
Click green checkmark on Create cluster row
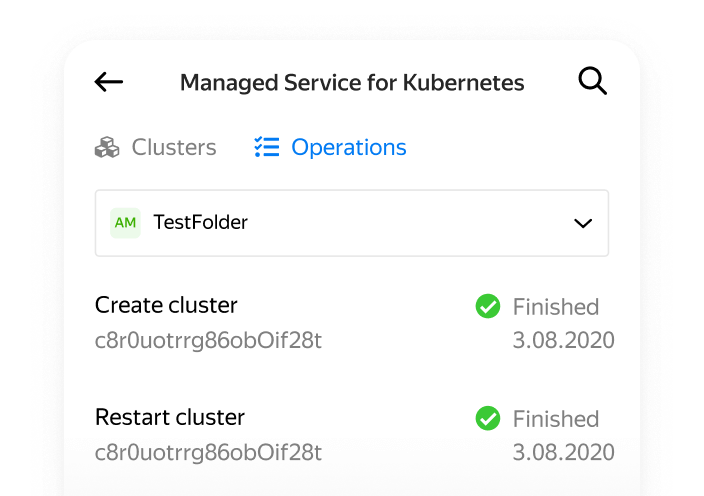click(x=488, y=306)
